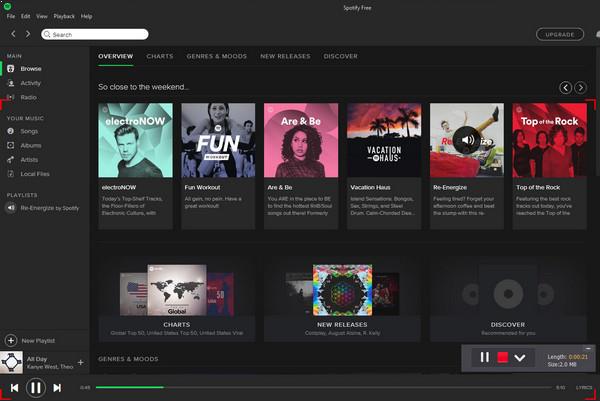Click the Local Files icon
The height and width of the screenshot is (401, 600).
coord(11,174)
